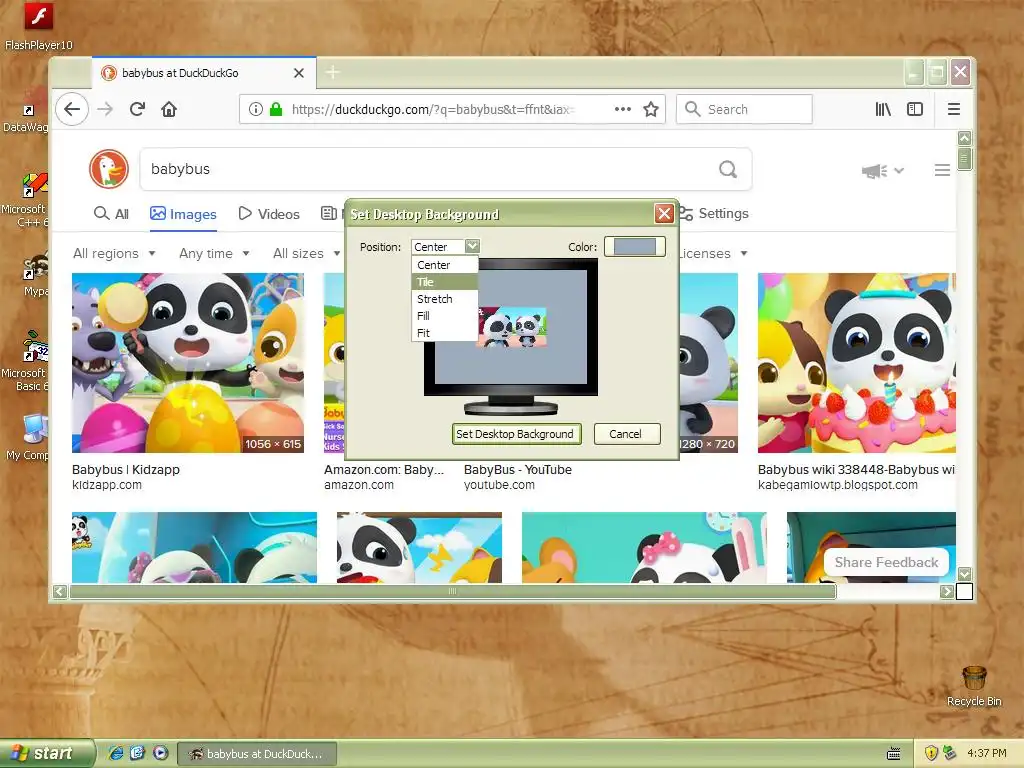Open the DuckDuckGo megaphone menu
The height and width of the screenshot is (768, 1024).
pyautogui.click(x=882, y=170)
